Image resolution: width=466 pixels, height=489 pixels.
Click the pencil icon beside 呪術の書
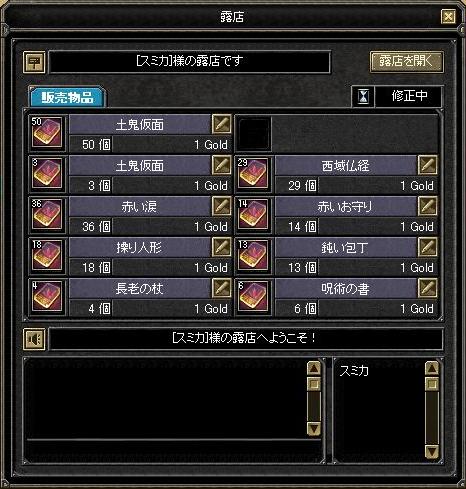coord(428,288)
